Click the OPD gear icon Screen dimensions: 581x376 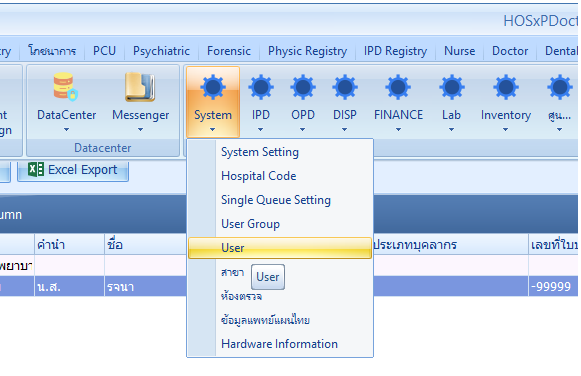pyautogui.click(x=303, y=87)
